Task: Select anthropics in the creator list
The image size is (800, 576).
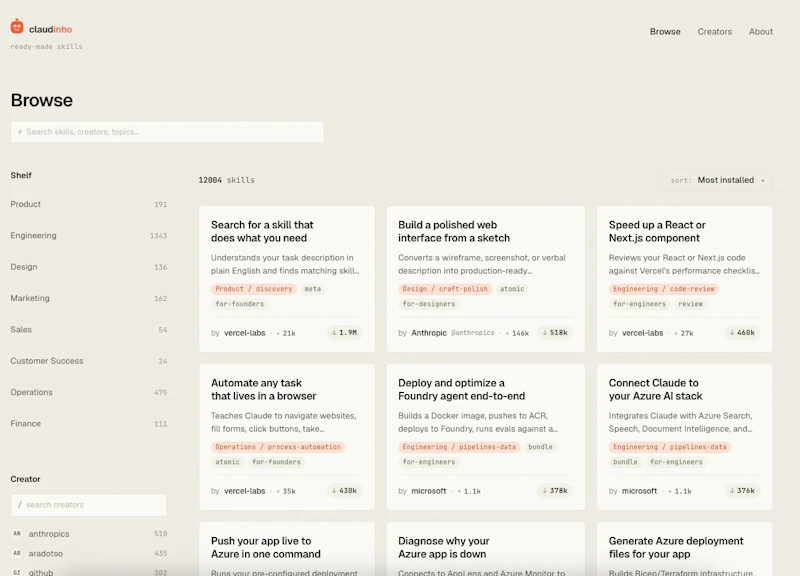Action: (x=89, y=534)
